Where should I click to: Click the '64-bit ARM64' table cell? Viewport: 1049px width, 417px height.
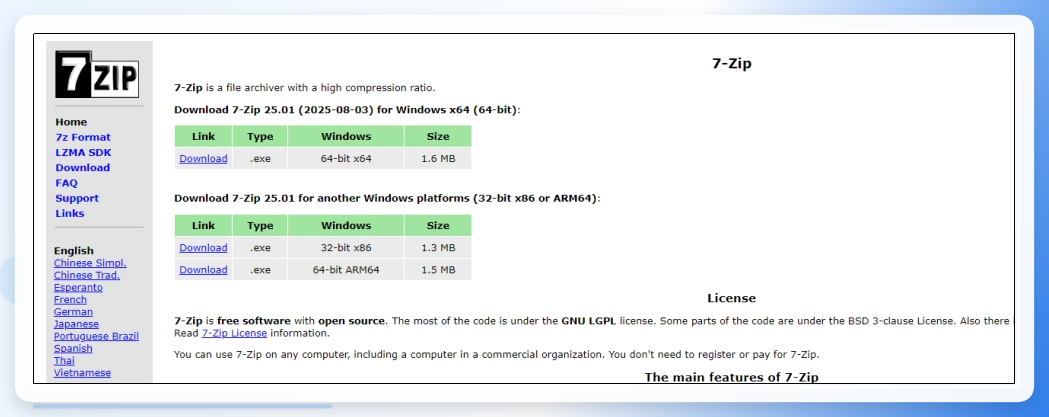(346, 270)
